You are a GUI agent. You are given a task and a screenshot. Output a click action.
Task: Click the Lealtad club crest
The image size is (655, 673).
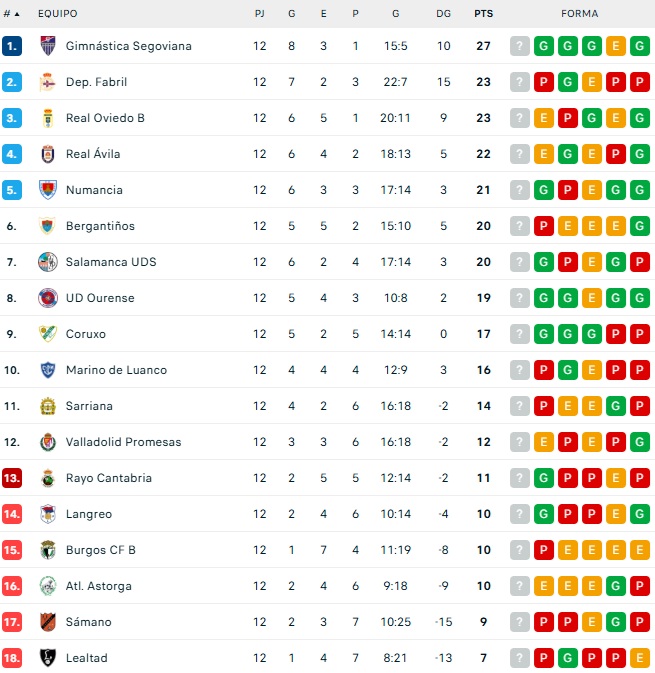[47, 658]
